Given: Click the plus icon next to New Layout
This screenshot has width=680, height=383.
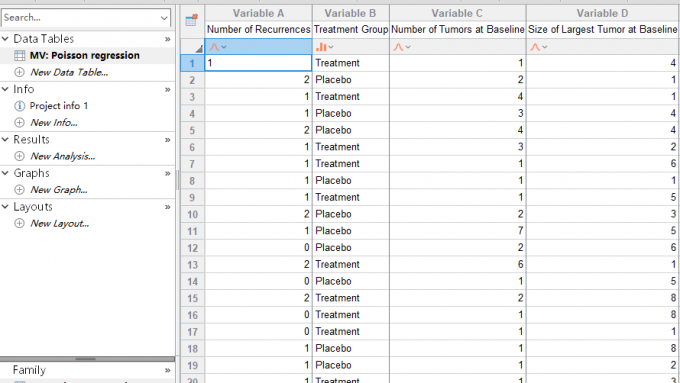Looking at the screenshot, I should click(x=20, y=223).
